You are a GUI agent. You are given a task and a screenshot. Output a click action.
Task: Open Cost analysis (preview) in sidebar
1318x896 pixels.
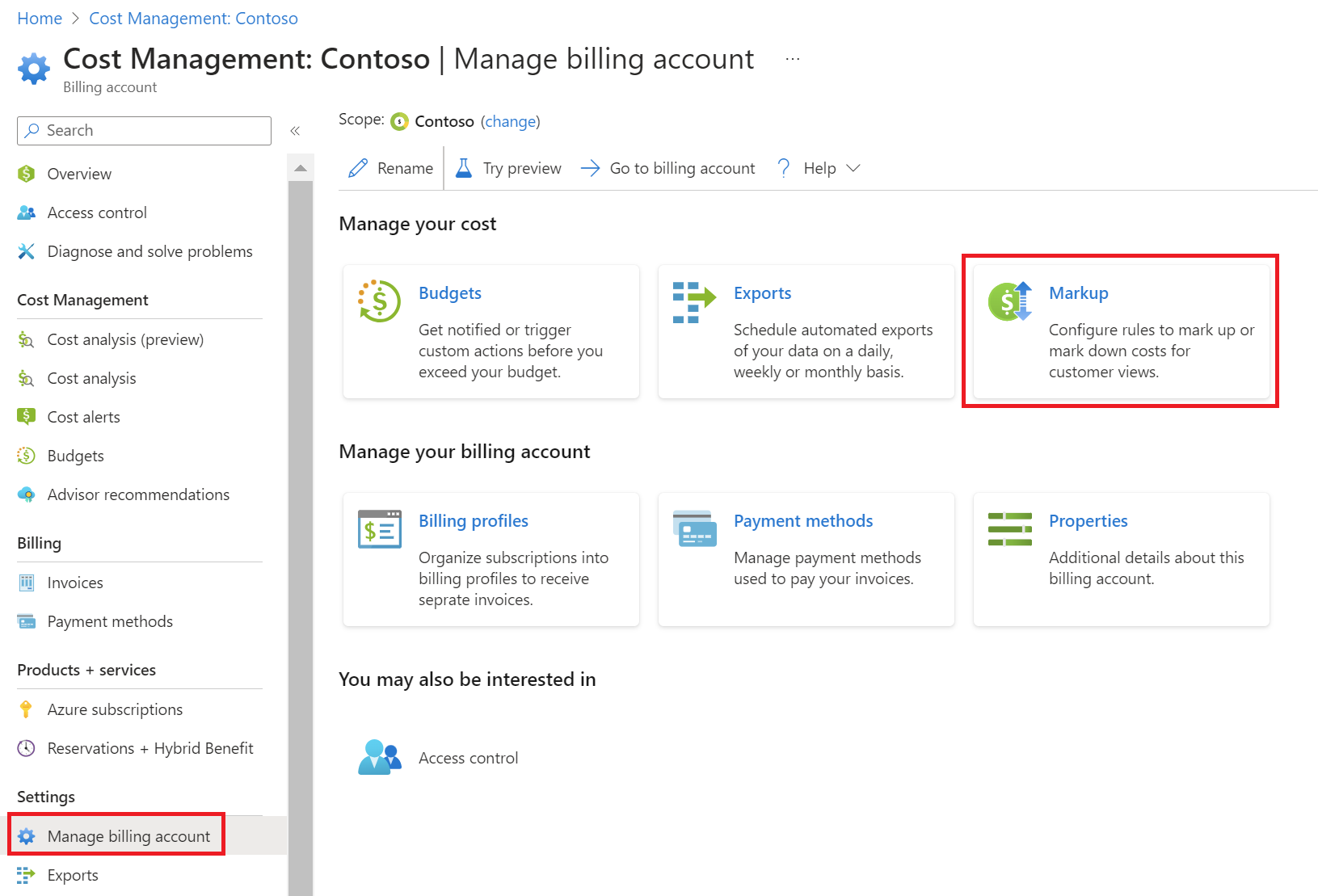(x=125, y=339)
